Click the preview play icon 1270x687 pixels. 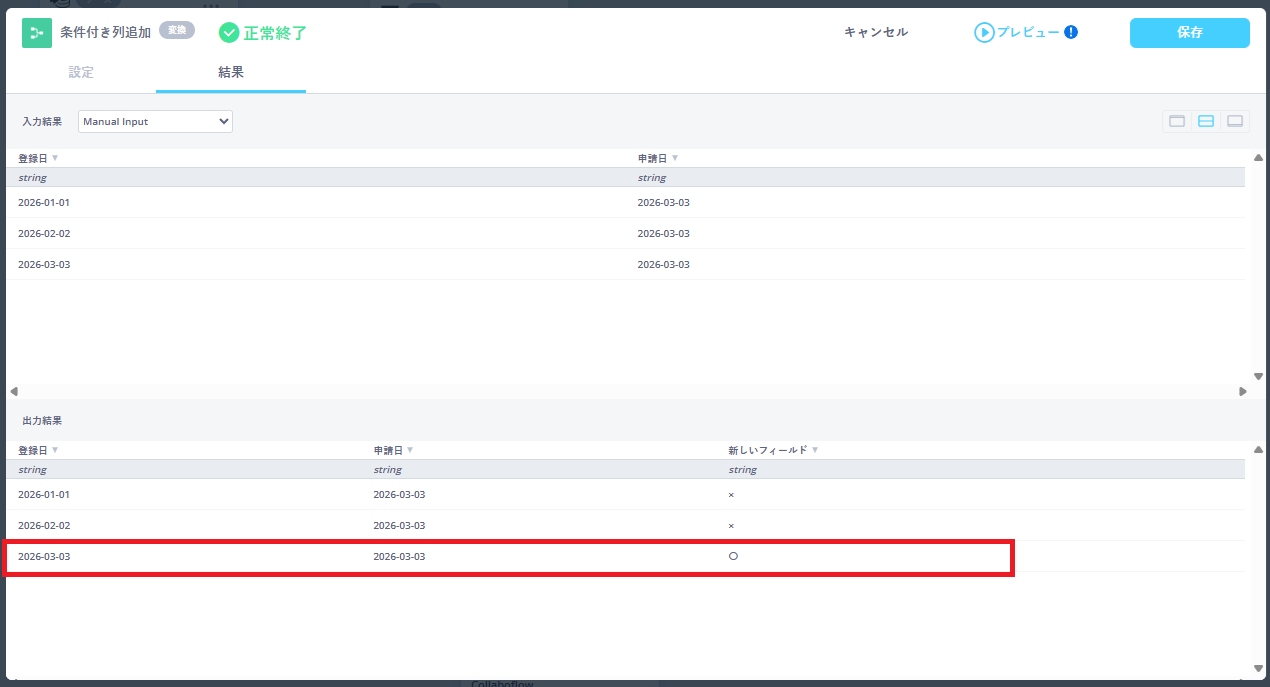(984, 33)
